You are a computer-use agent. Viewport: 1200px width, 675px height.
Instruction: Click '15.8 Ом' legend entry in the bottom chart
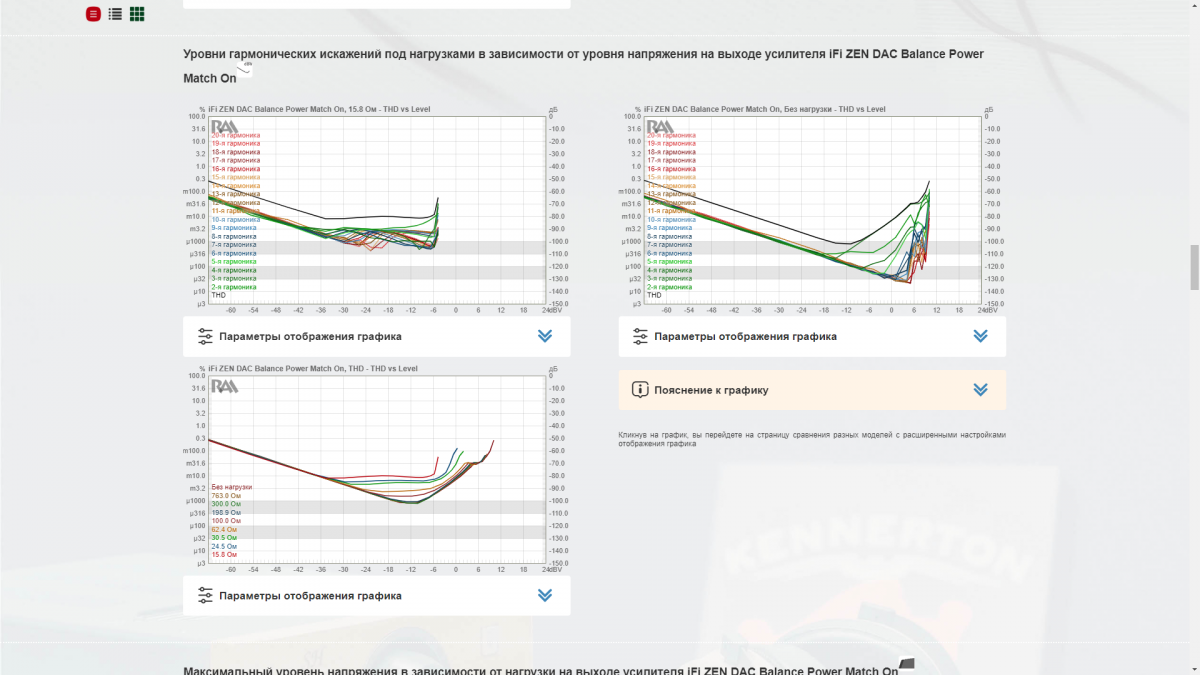coord(224,555)
